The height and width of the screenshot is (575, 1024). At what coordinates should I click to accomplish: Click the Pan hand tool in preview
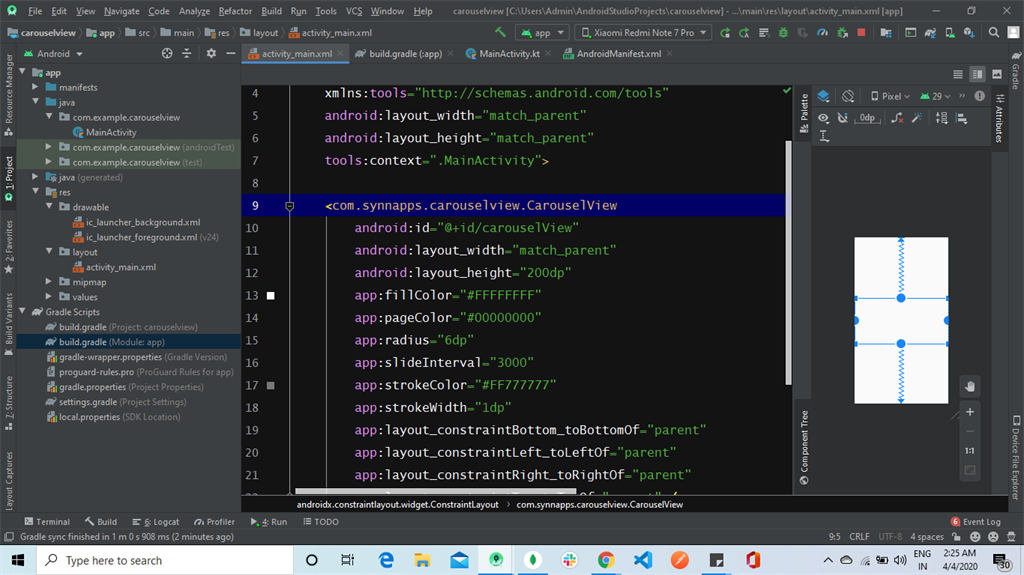969,387
